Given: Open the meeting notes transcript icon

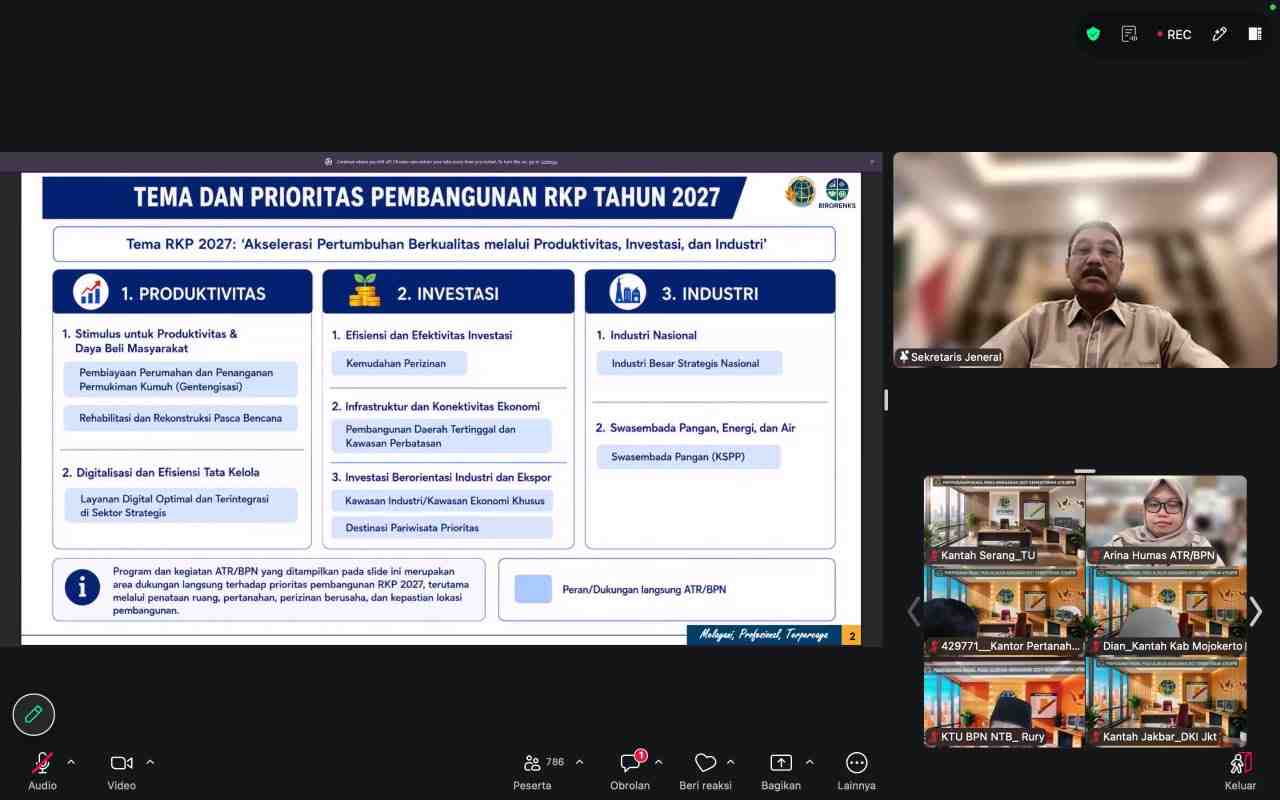Looking at the screenshot, I should (1129, 34).
